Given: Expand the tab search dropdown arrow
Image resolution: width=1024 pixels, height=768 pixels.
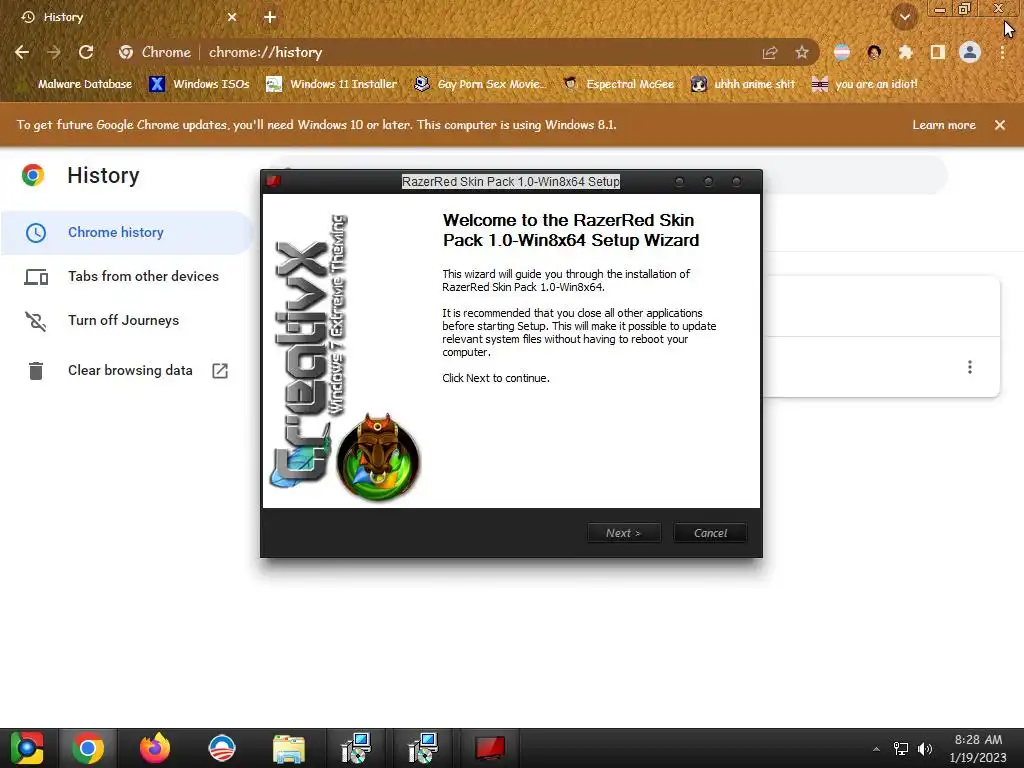Looking at the screenshot, I should coord(905,17).
